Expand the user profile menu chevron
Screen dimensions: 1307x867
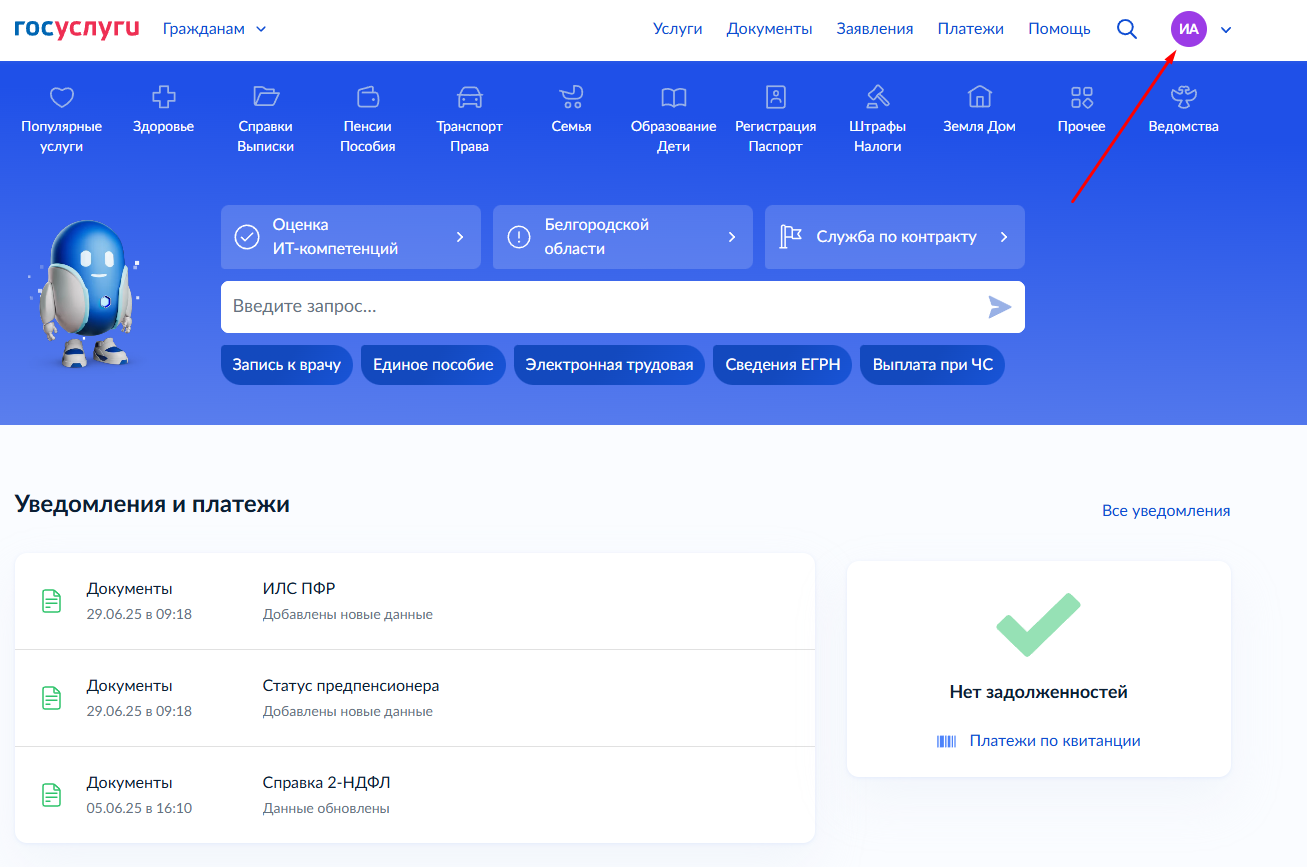point(1226,30)
